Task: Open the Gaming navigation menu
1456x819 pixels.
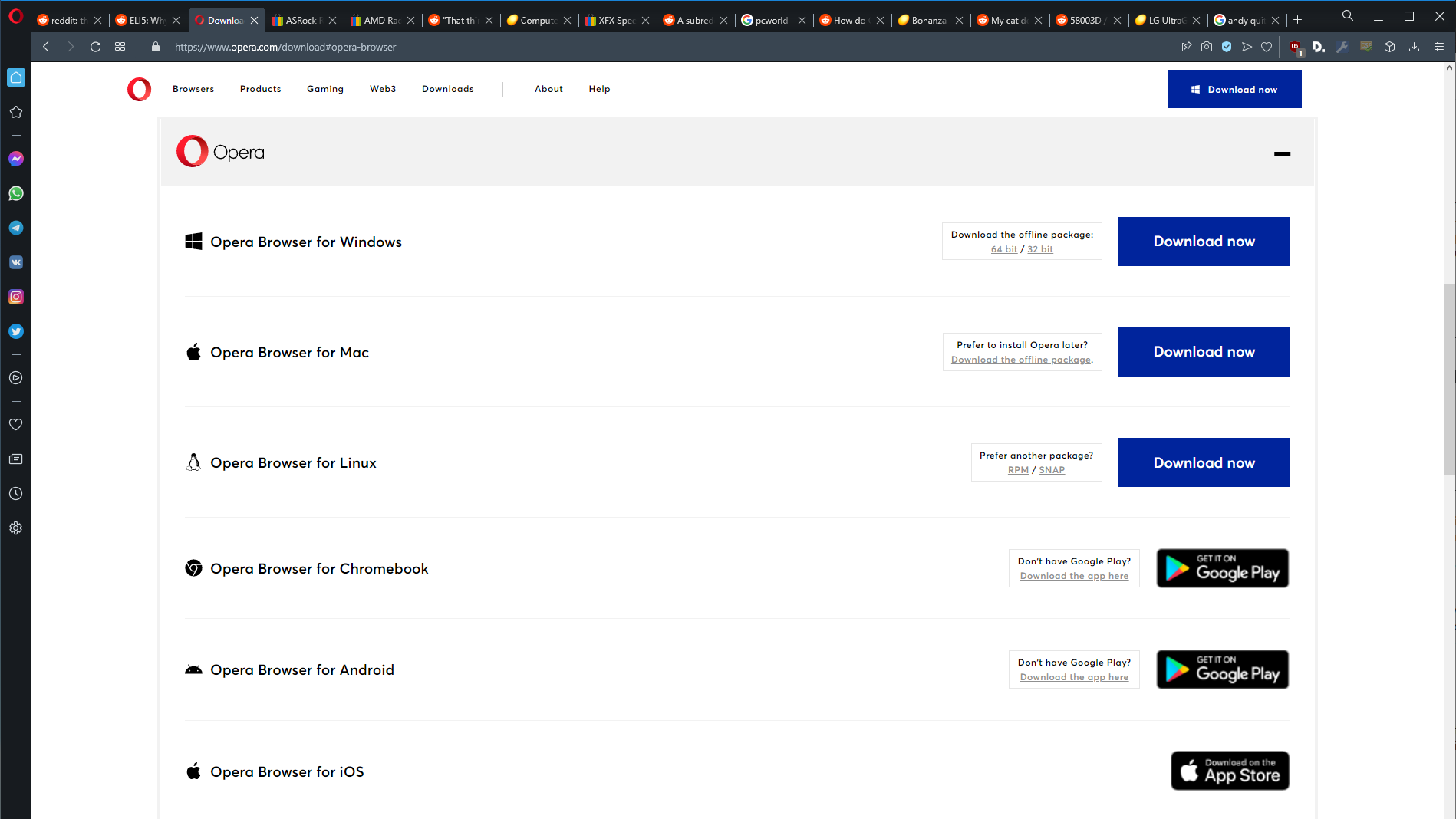Action: tap(325, 89)
